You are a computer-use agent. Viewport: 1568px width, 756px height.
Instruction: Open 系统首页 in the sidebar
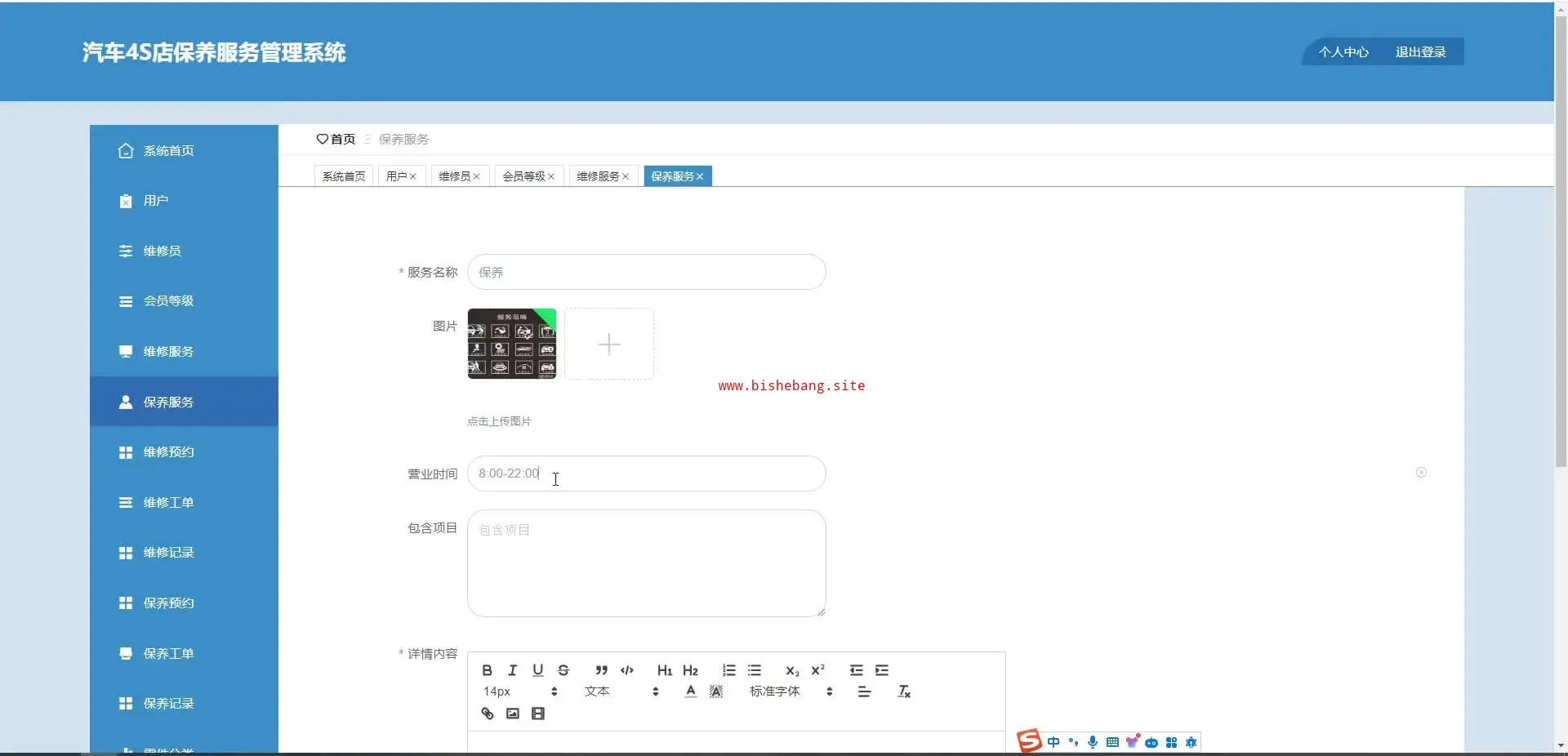point(184,150)
